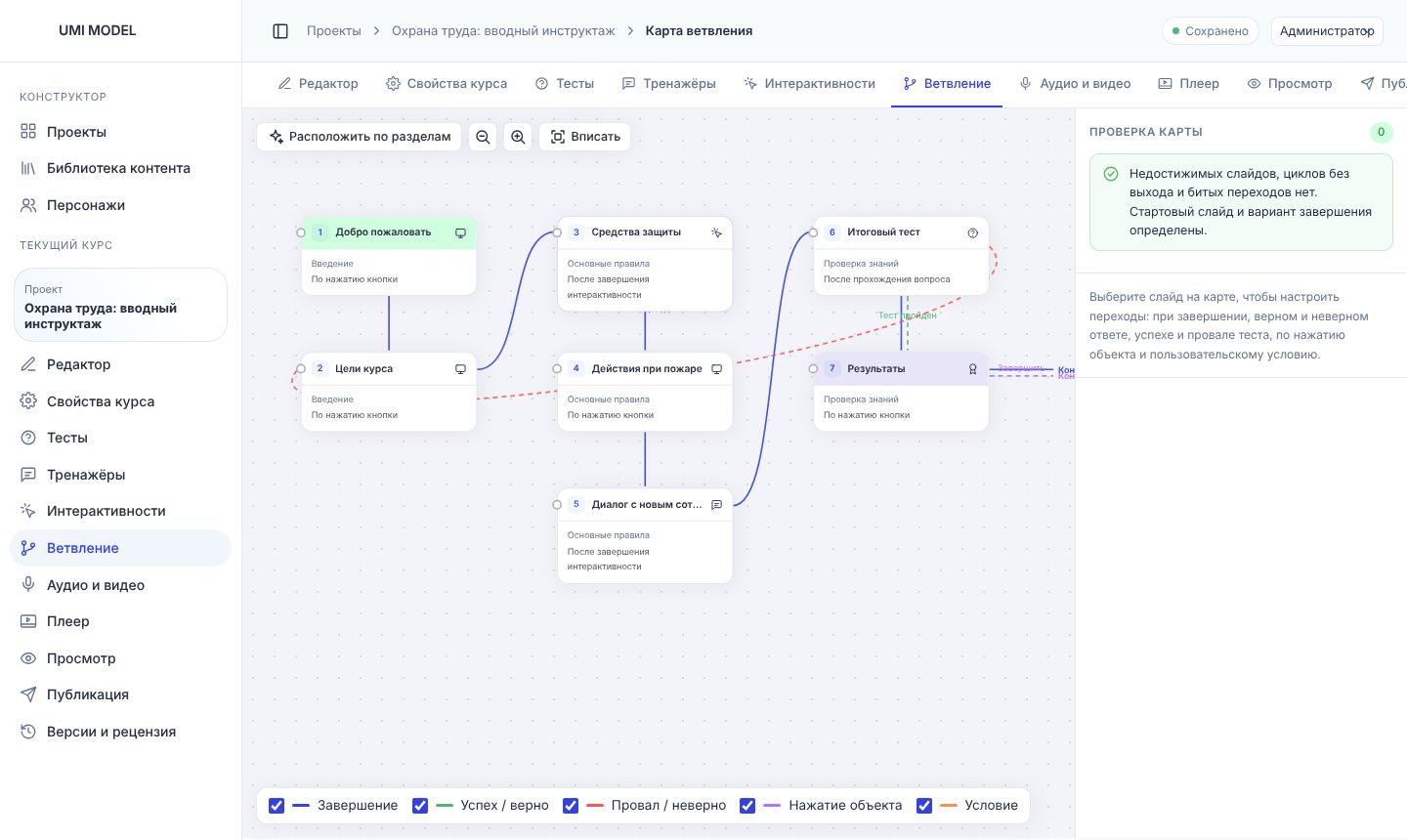Open Проекты in the sidebar
Viewport: 1407px width, 840px height.
(120, 132)
